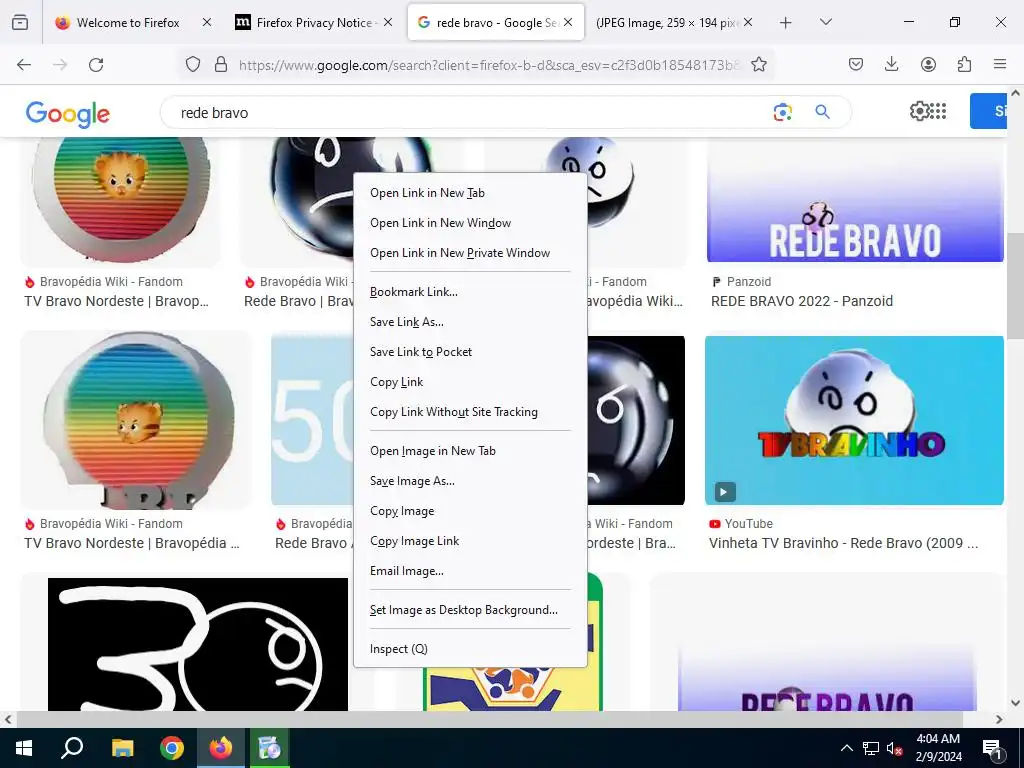Open the TV Bravo Nordeste | Bravopédia ... link
Image resolution: width=1024 pixels, height=768 pixels.
[132, 543]
